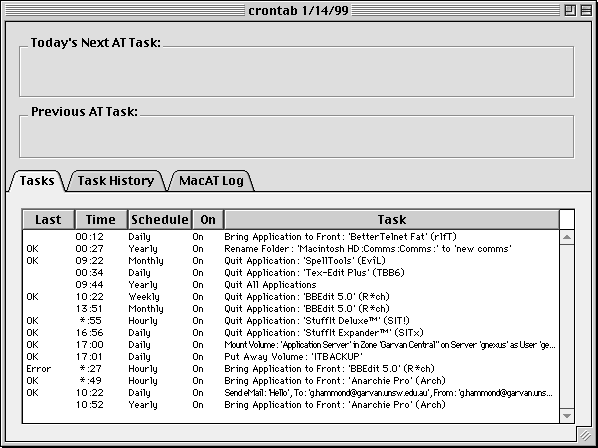
Task: Click the window collapse box icon
Action: pyautogui.click(x=586, y=10)
